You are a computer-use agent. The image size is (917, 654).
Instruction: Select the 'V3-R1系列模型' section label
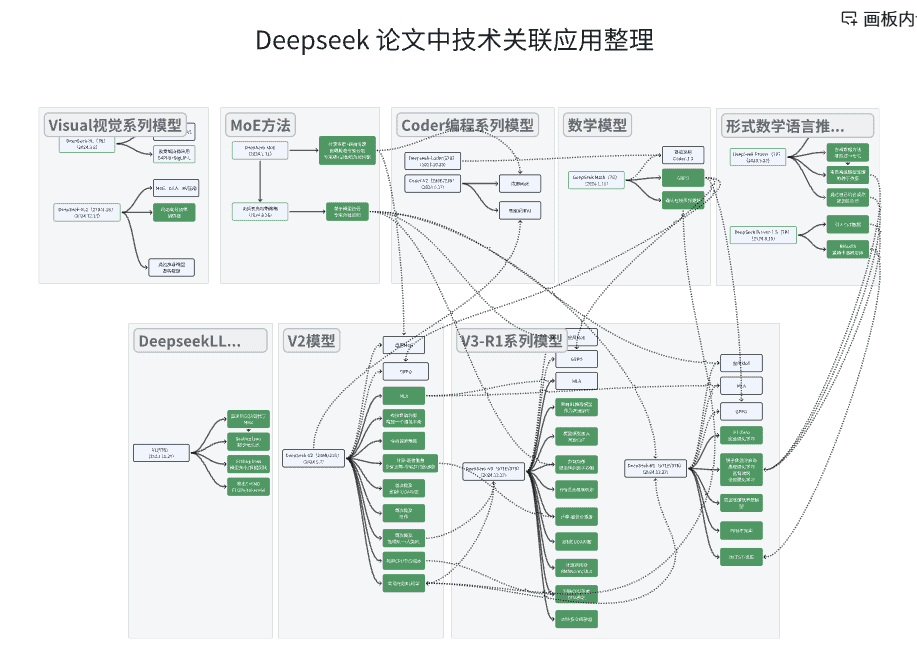click(511, 341)
